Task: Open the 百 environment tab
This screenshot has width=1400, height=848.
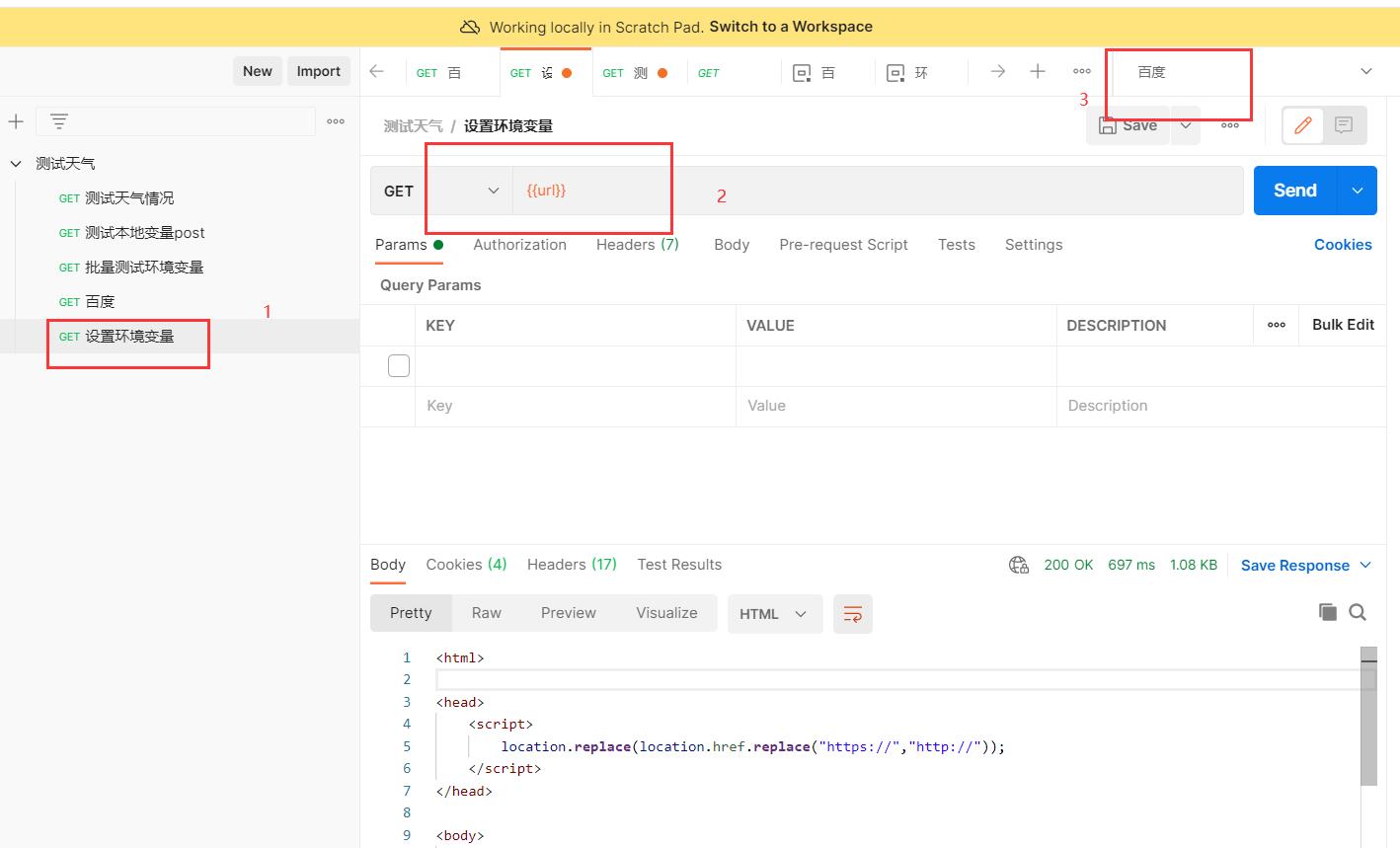Action: (x=825, y=72)
